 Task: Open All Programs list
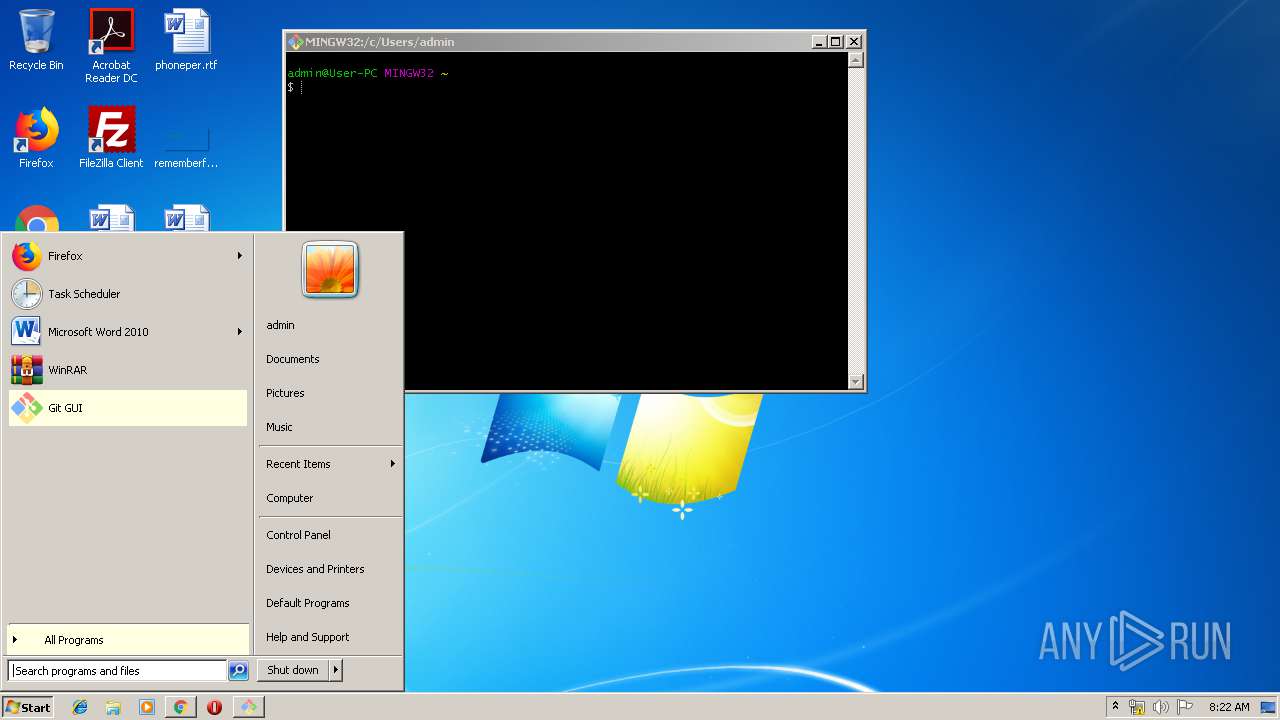coord(128,640)
